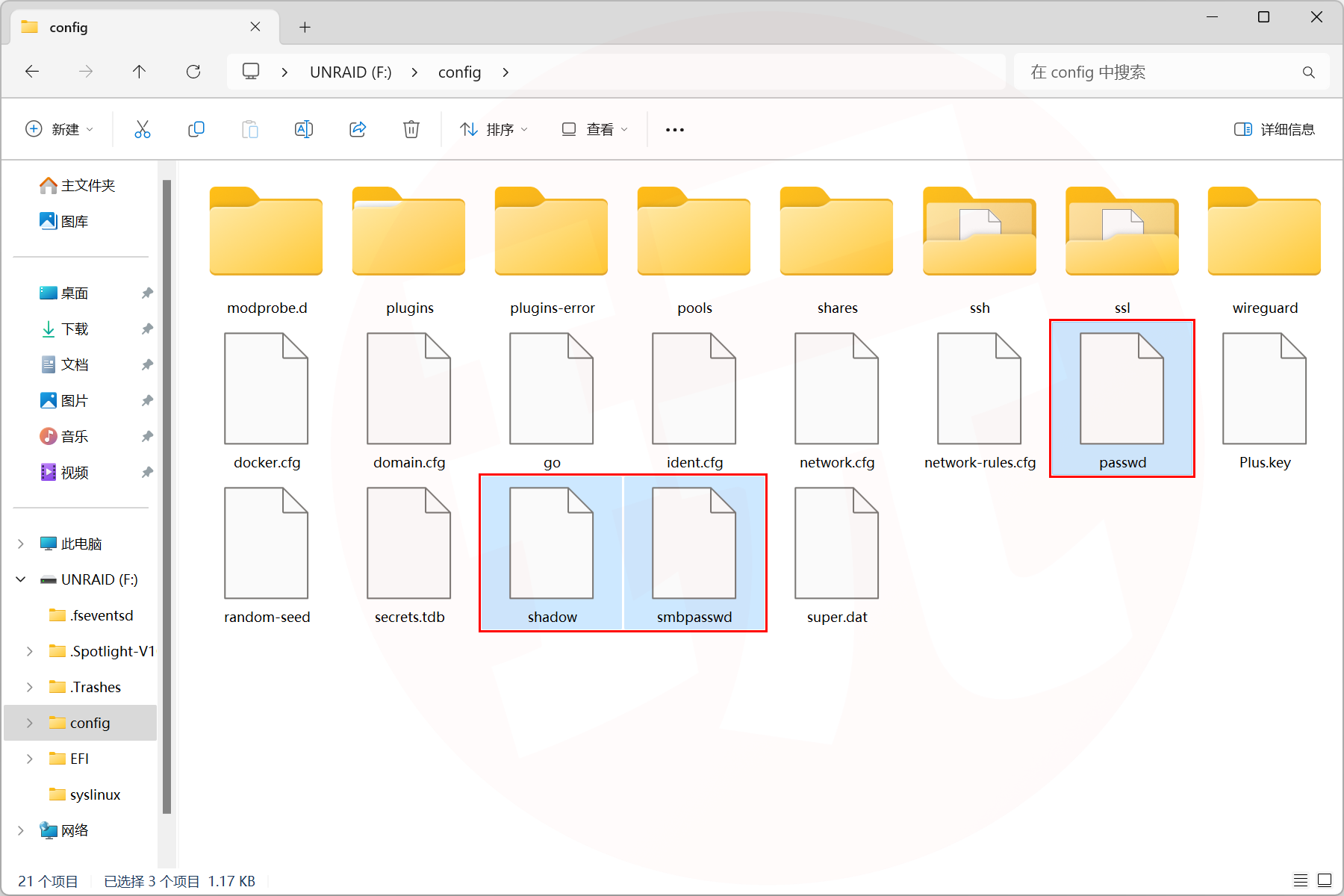Collapse the UNRAID (F:) tree node

pyautogui.click(x=21, y=579)
